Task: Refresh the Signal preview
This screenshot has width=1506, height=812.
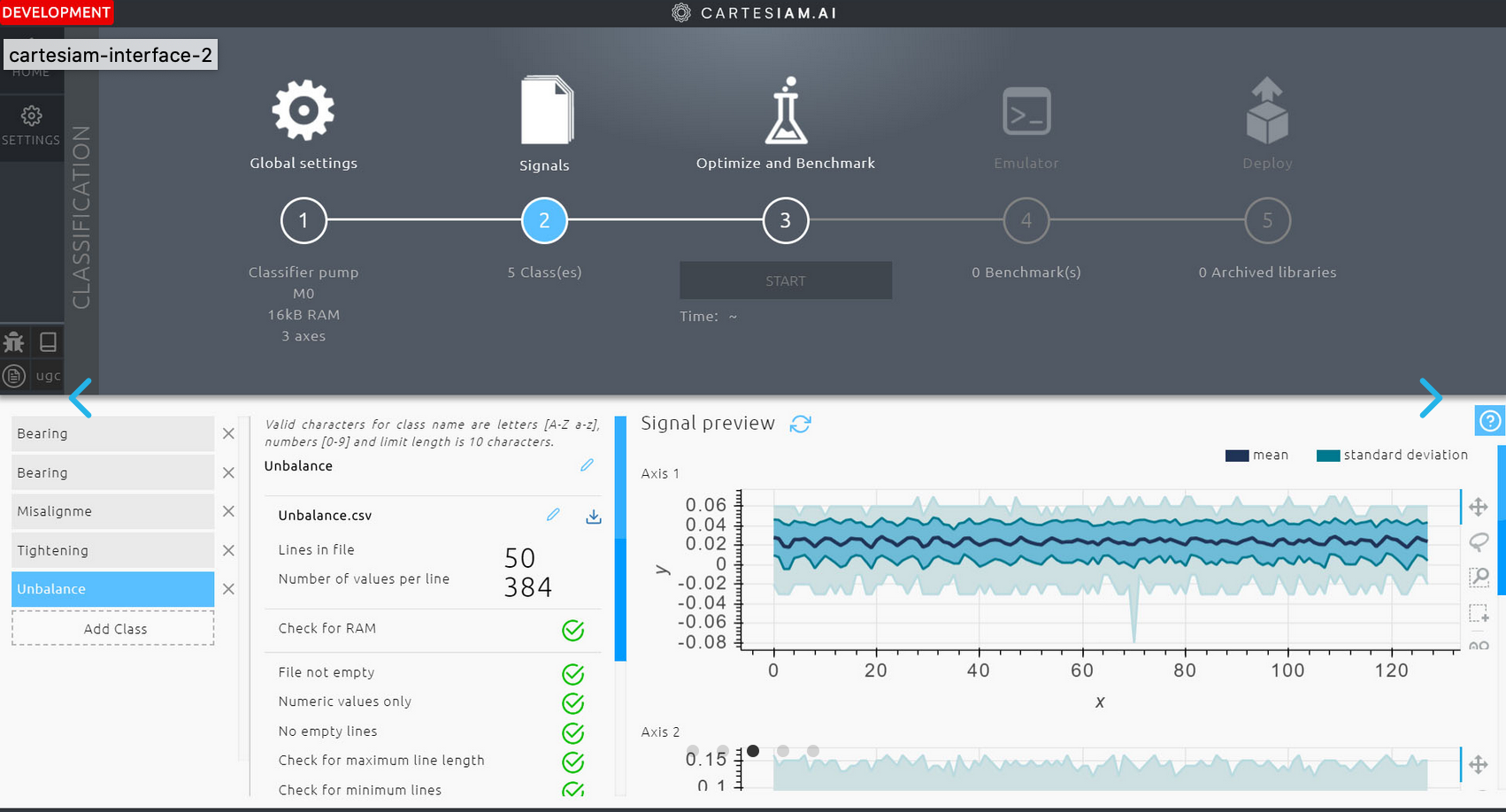Action: click(x=800, y=424)
